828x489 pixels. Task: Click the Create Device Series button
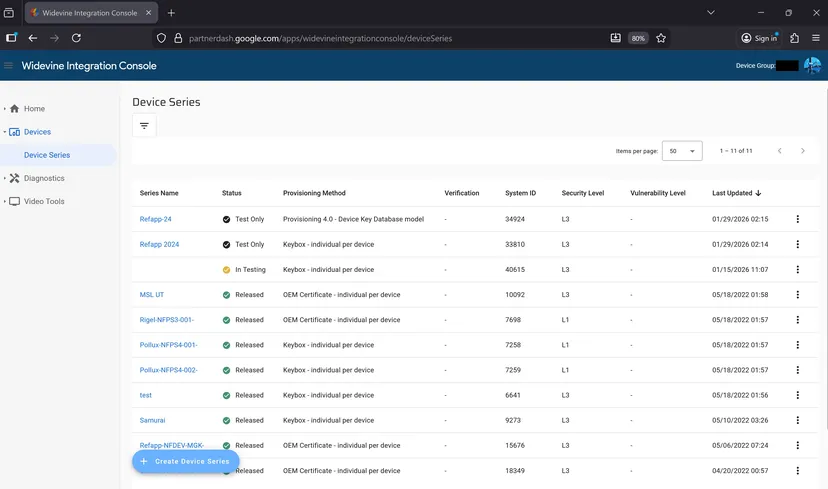185,461
